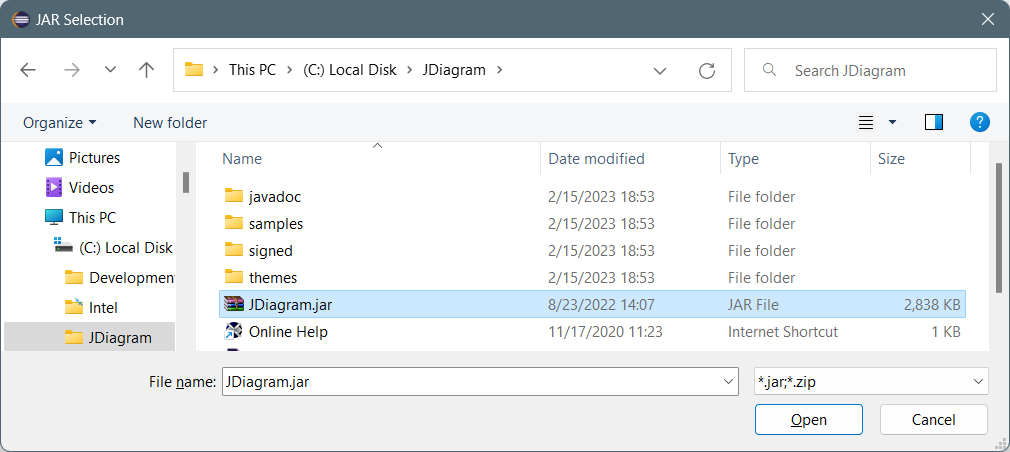Sort by Size column header

pyautogui.click(x=891, y=158)
